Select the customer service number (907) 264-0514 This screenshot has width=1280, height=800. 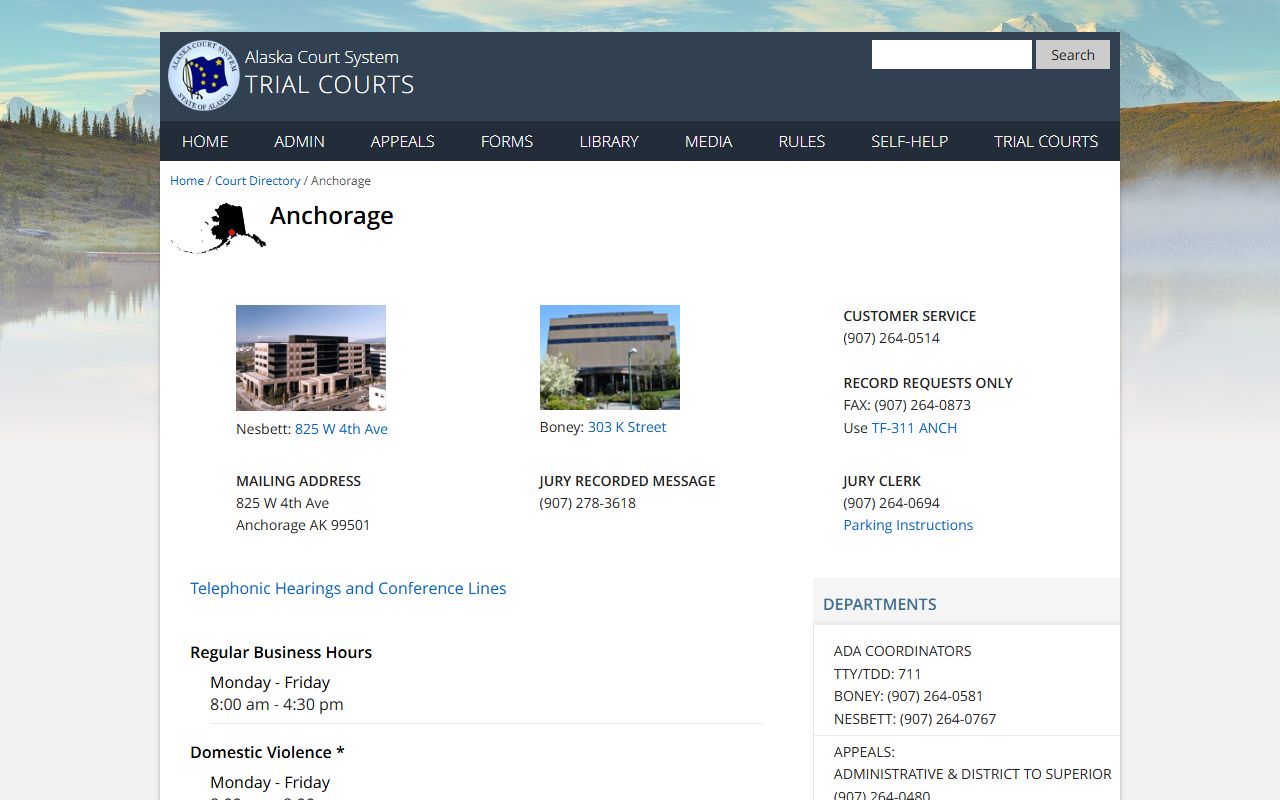point(892,338)
